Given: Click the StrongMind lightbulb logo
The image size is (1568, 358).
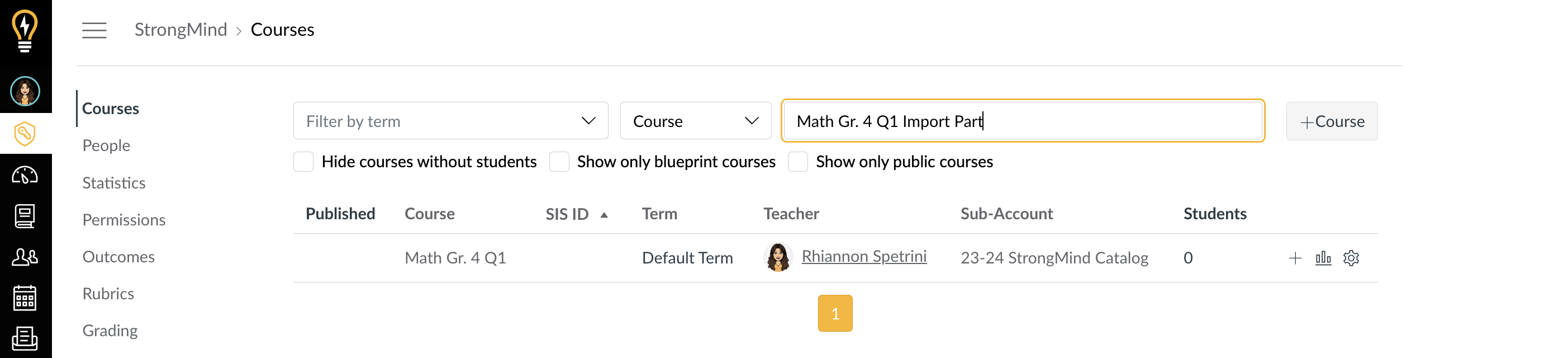Looking at the screenshot, I should pos(25,30).
